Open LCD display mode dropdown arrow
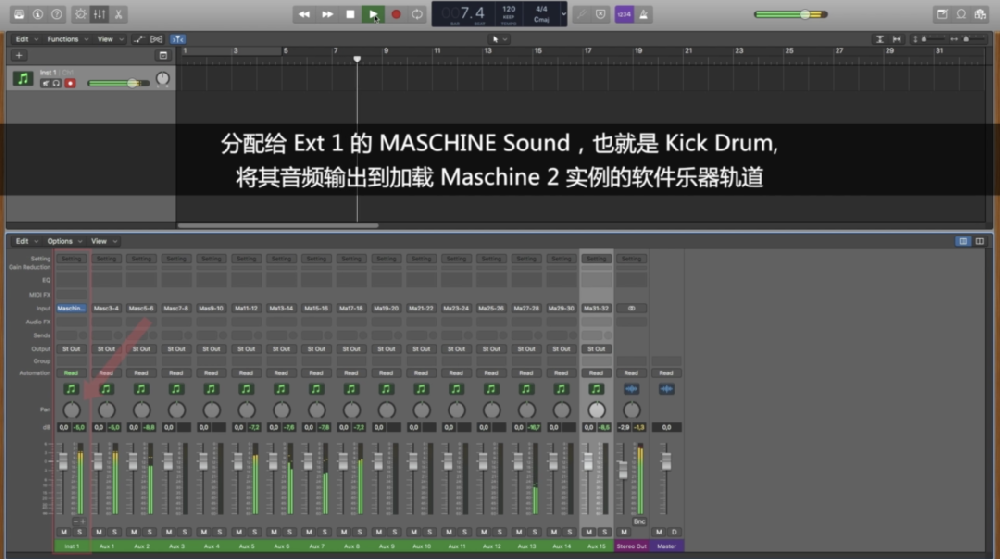The height and width of the screenshot is (559, 1000). [x=563, y=14]
